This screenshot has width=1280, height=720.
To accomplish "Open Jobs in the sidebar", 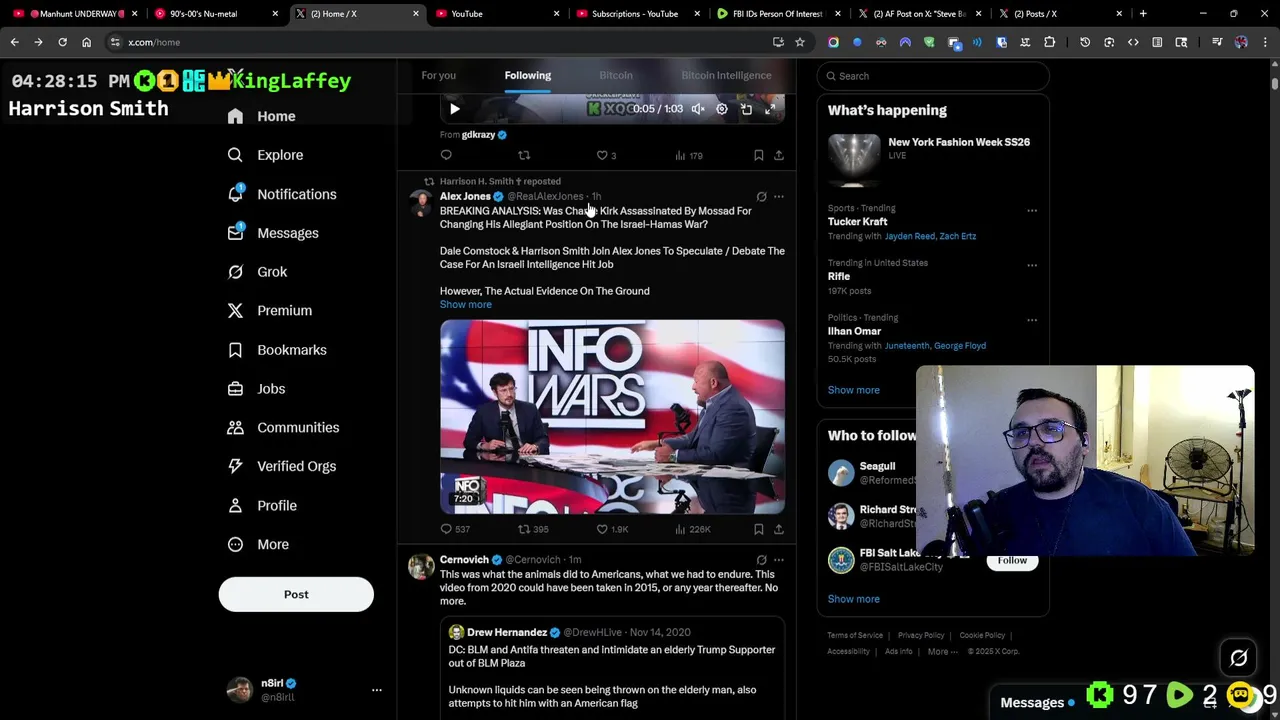I will tap(256, 389).
